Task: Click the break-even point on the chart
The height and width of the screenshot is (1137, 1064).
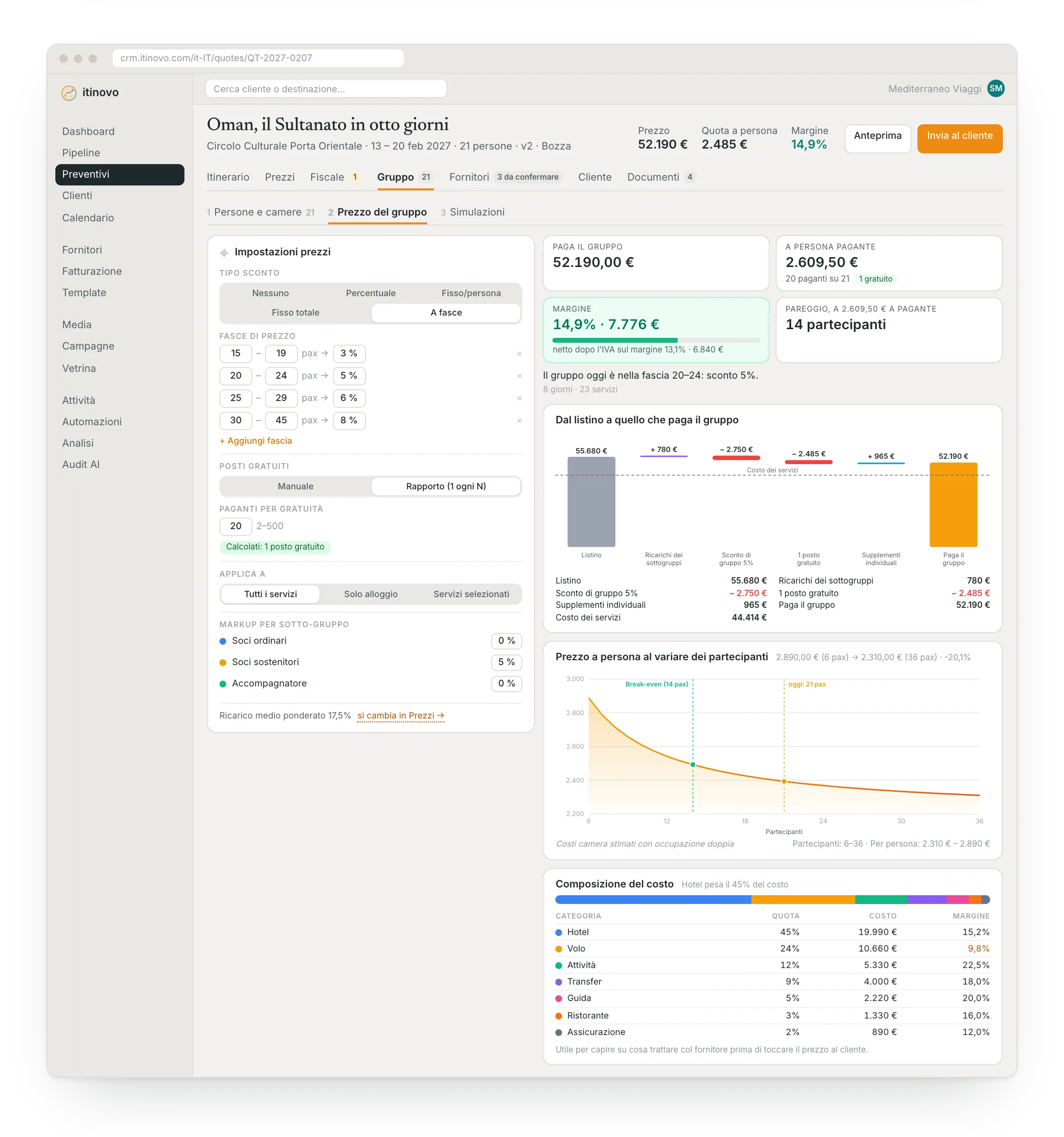Action: tap(693, 765)
